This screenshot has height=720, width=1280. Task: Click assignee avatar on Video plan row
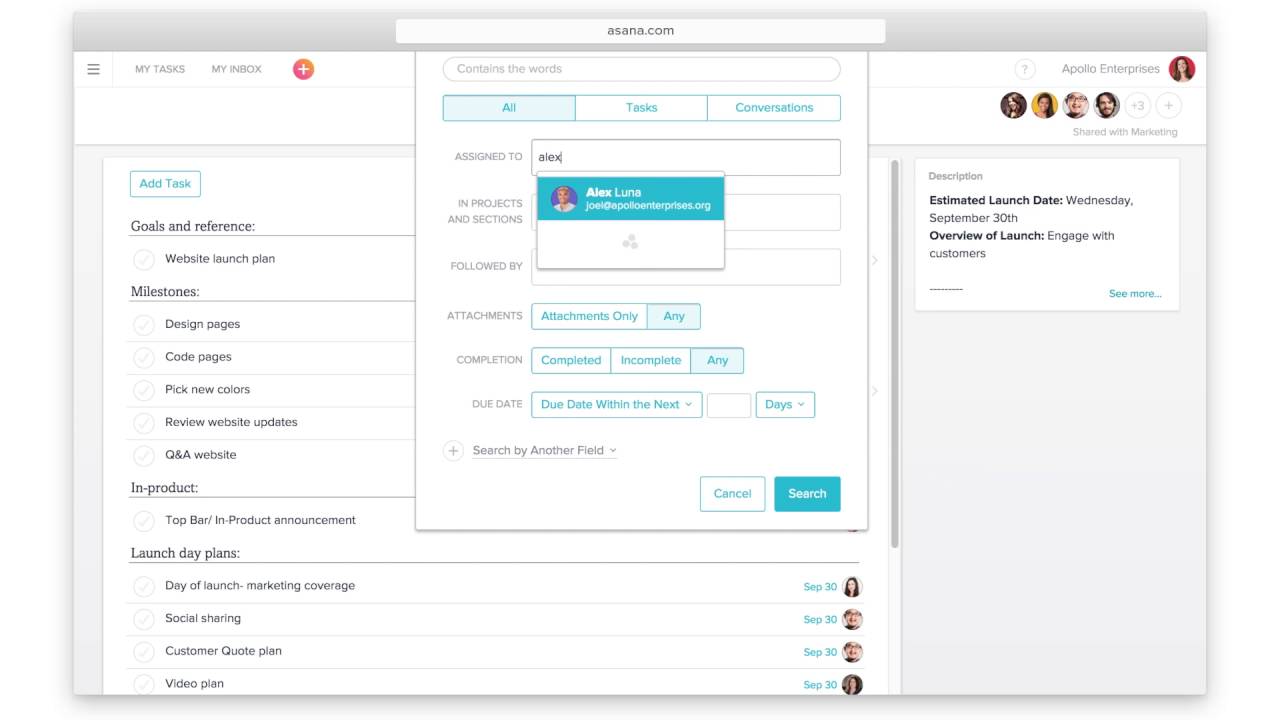coord(852,685)
